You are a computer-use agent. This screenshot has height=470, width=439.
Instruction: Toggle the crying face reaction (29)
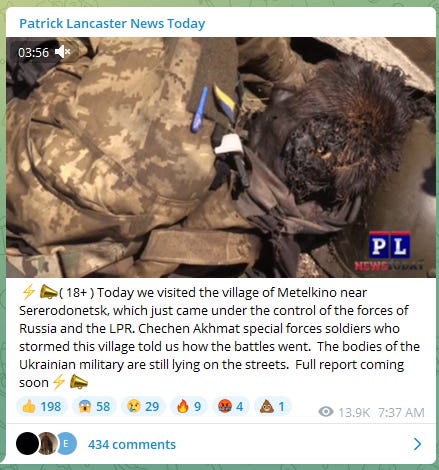pyautogui.click(x=143, y=406)
